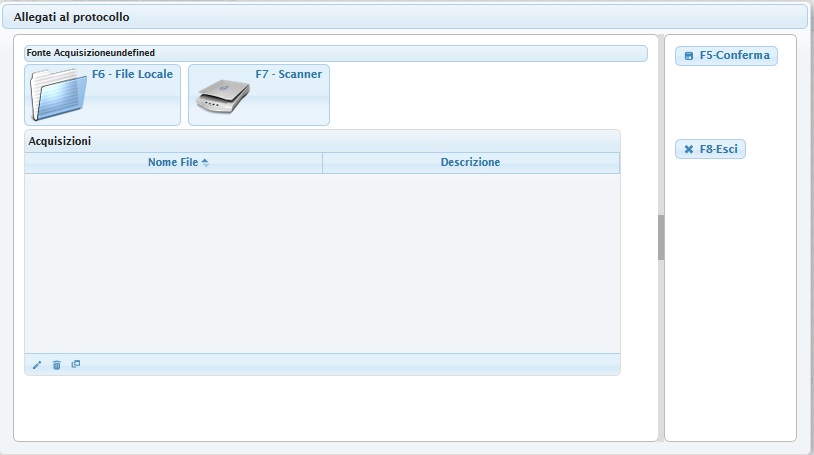The height and width of the screenshot is (455, 814).
Task: Delete selected acquisition with the trash icon
Action: click(x=56, y=365)
